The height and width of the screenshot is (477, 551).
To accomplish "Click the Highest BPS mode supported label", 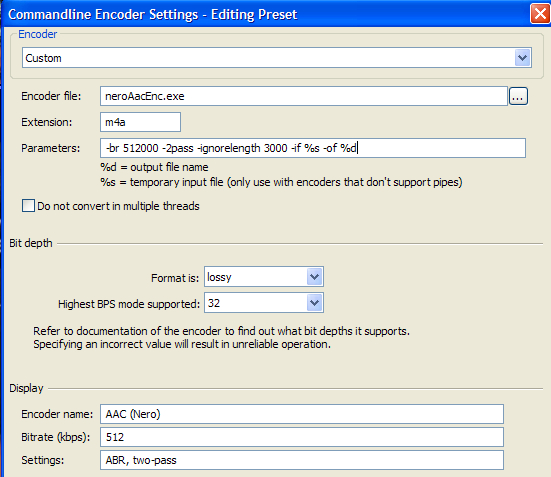I will click(x=129, y=304).
